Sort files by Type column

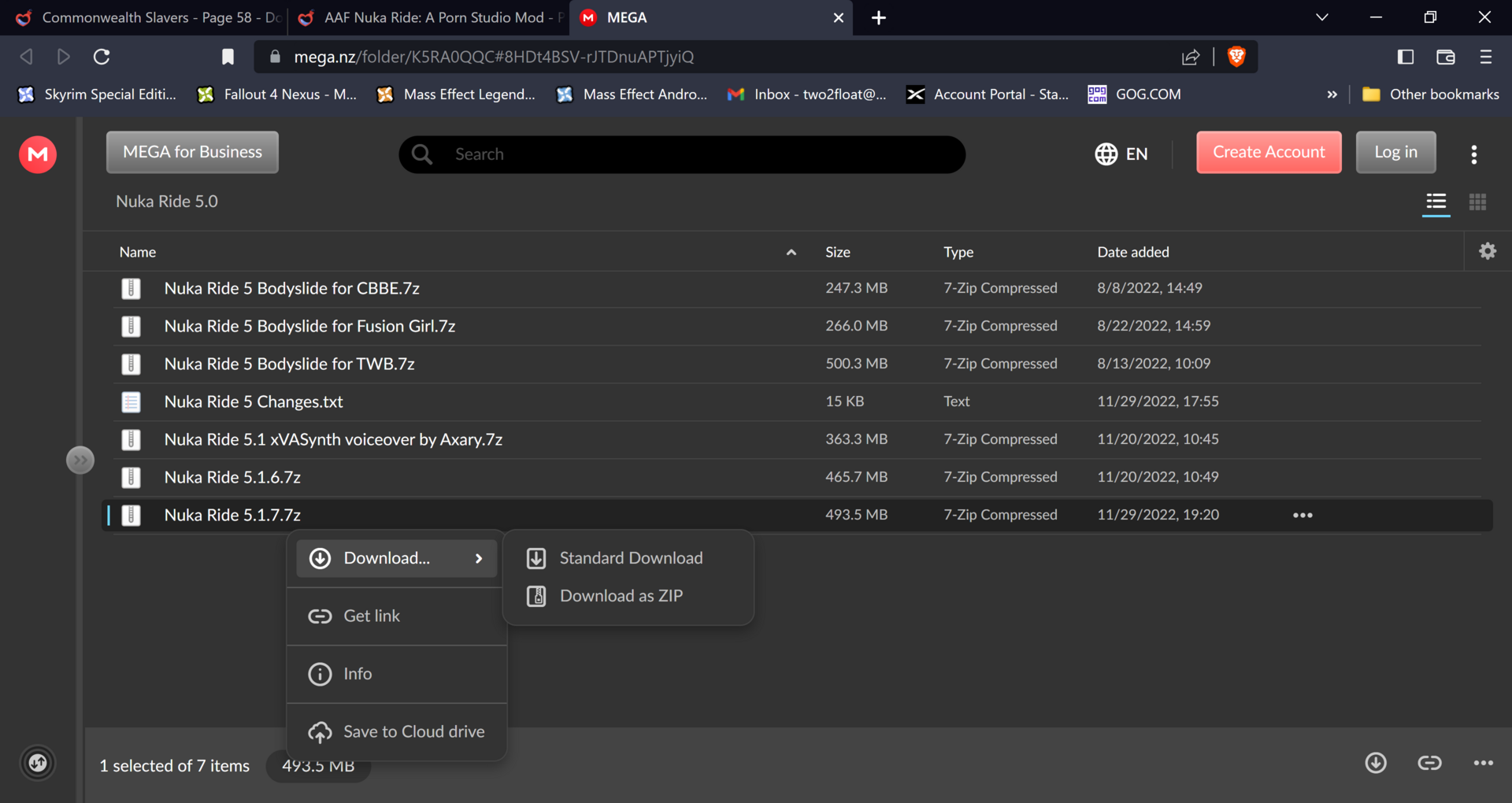(x=958, y=252)
